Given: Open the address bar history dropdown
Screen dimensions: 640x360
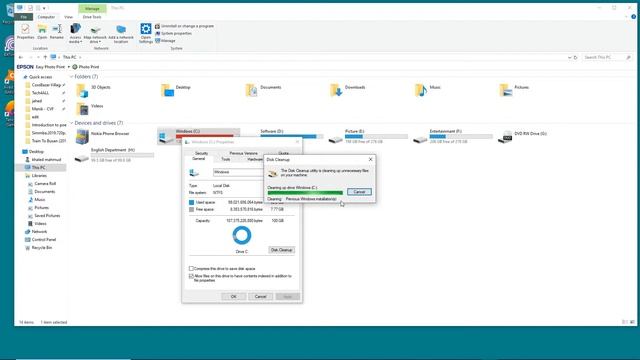Looking at the screenshot, I should [569, 58].
